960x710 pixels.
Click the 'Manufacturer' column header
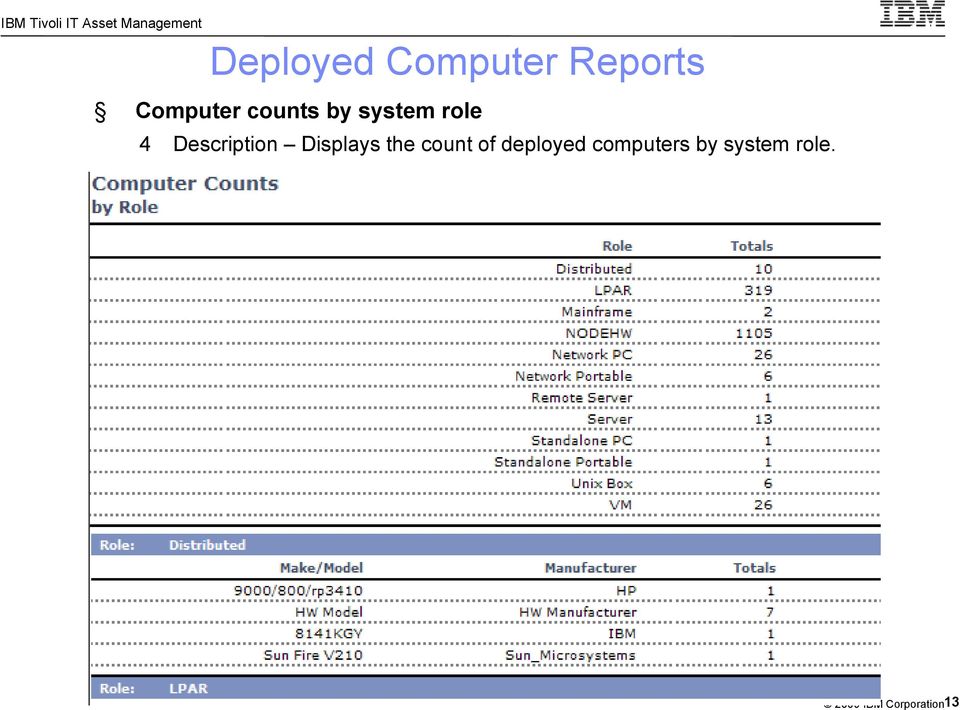click(x=590, y=568)
